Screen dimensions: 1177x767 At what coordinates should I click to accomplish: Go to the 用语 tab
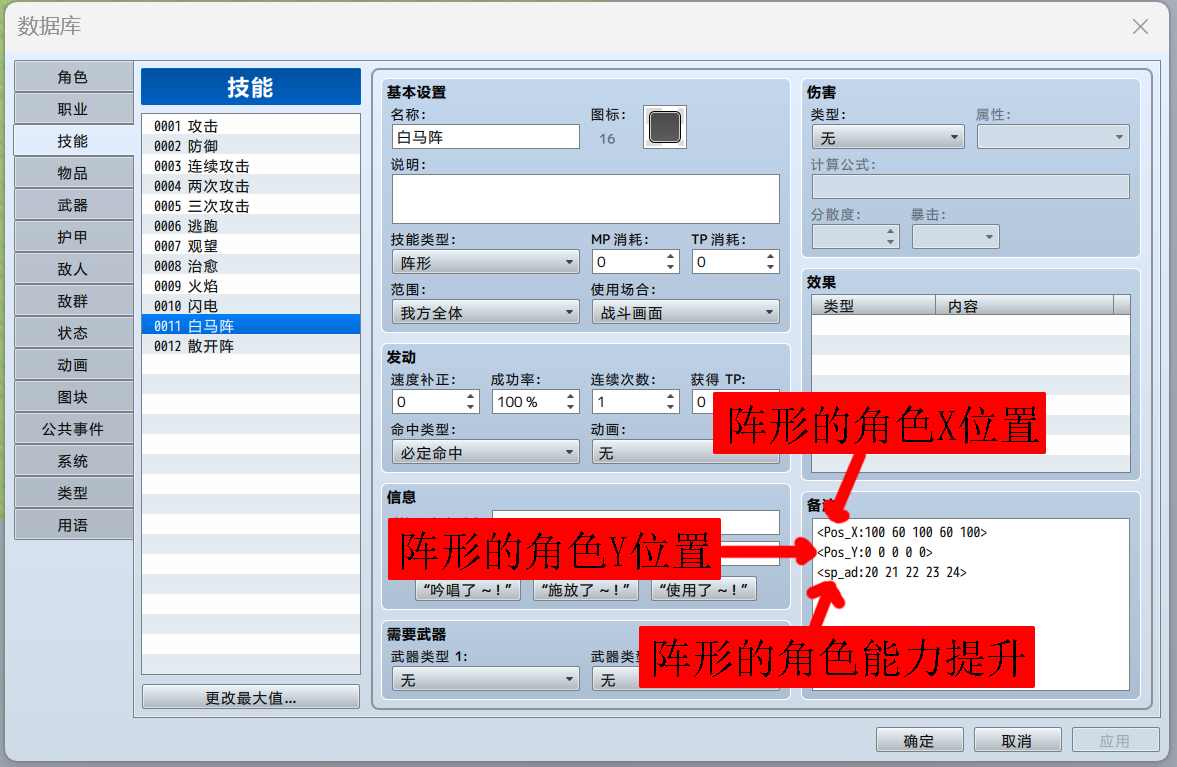click(x=74, y=525)
